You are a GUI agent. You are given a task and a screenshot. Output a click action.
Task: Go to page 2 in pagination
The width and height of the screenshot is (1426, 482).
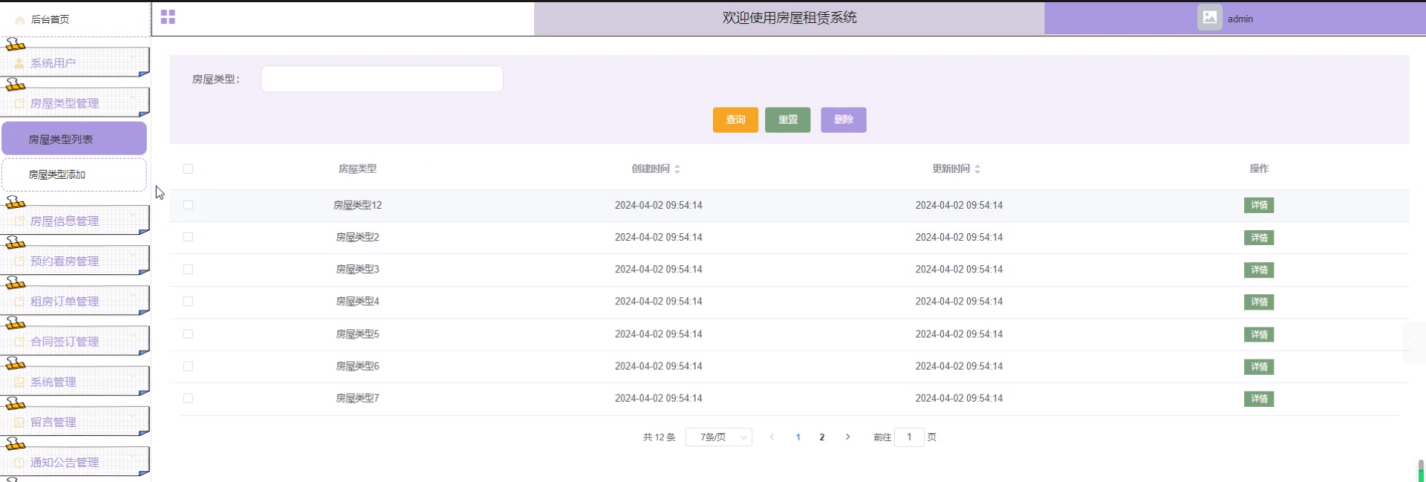822,437
